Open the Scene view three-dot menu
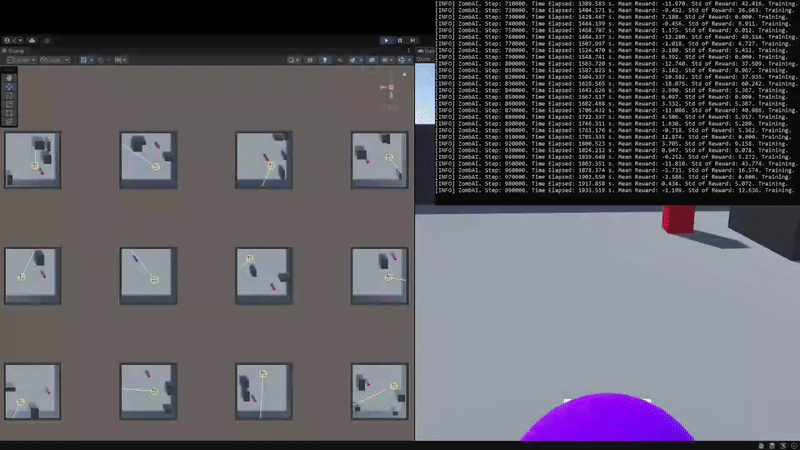The image size is (800, 450). [x=409, y=51]
